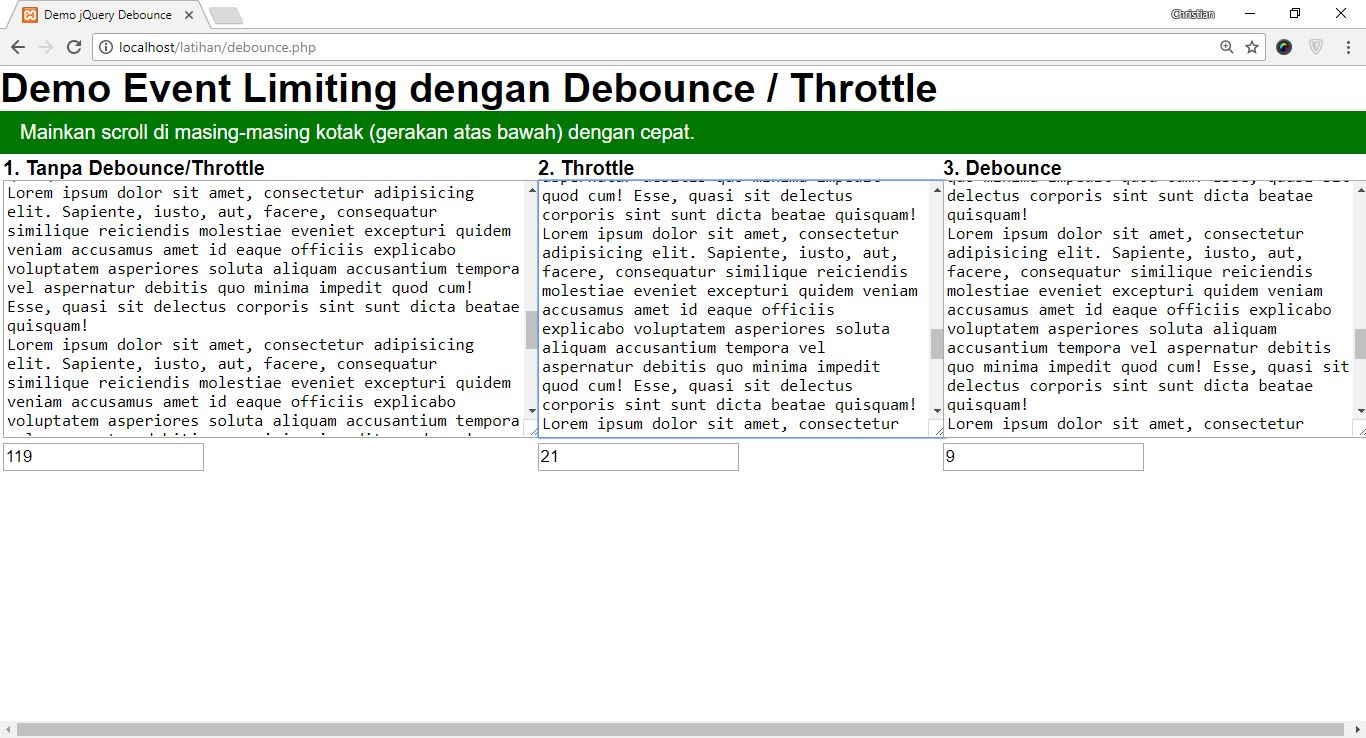This screenshot has height=738, width=1366.
Task: Click scroll-up arrow of Throttle text box
Action: point(937,190)
